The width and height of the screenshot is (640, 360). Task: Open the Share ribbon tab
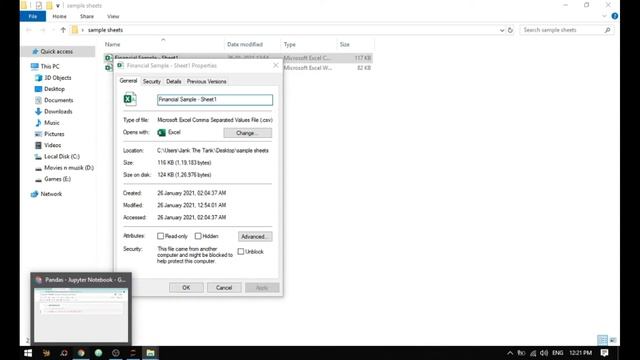87,16
